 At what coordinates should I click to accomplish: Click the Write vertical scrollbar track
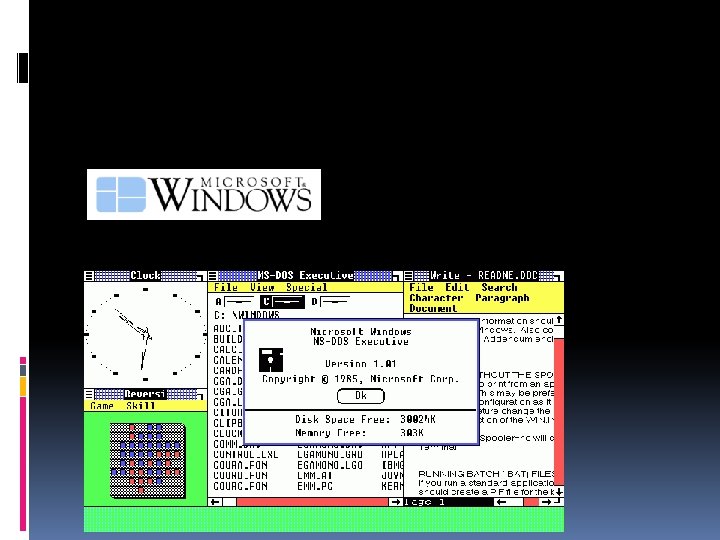coord(559,406)
